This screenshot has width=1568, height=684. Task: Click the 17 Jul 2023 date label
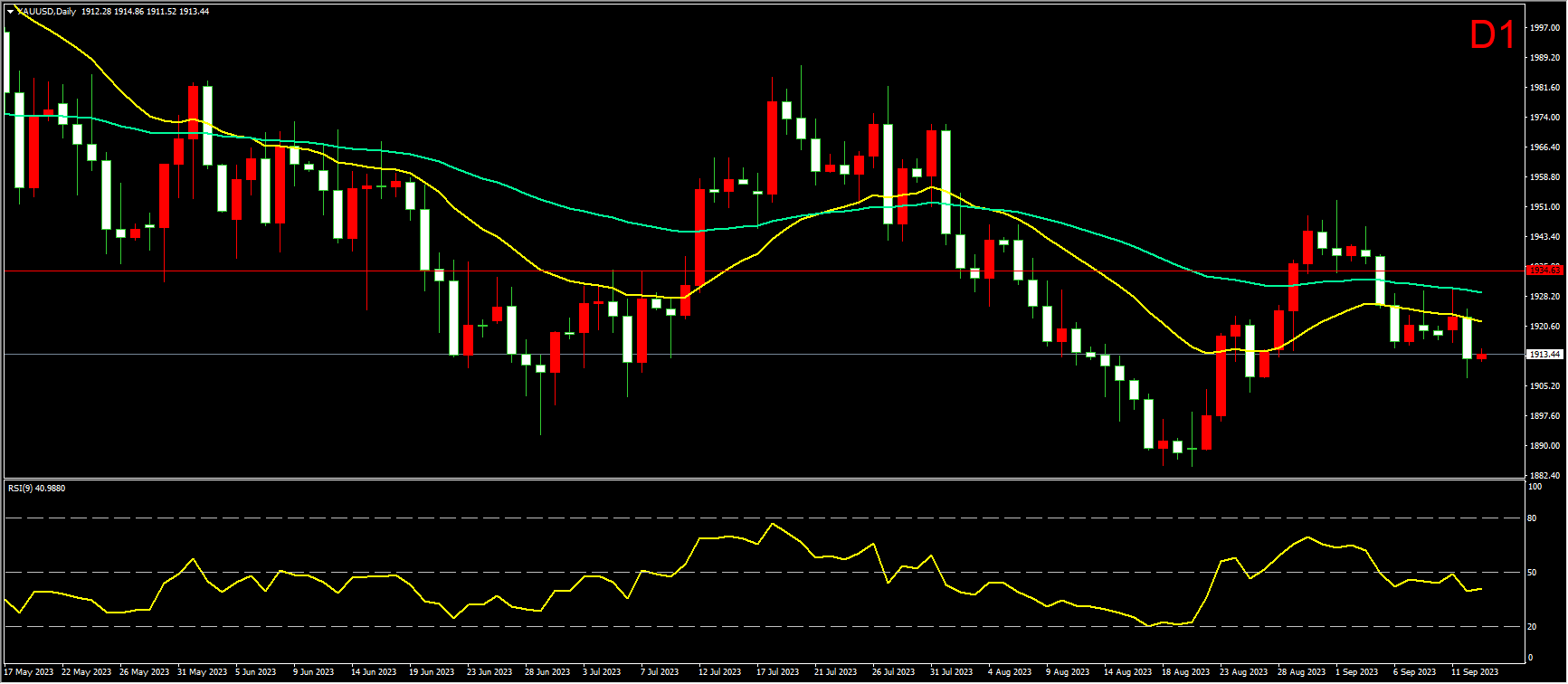[778, 672]
